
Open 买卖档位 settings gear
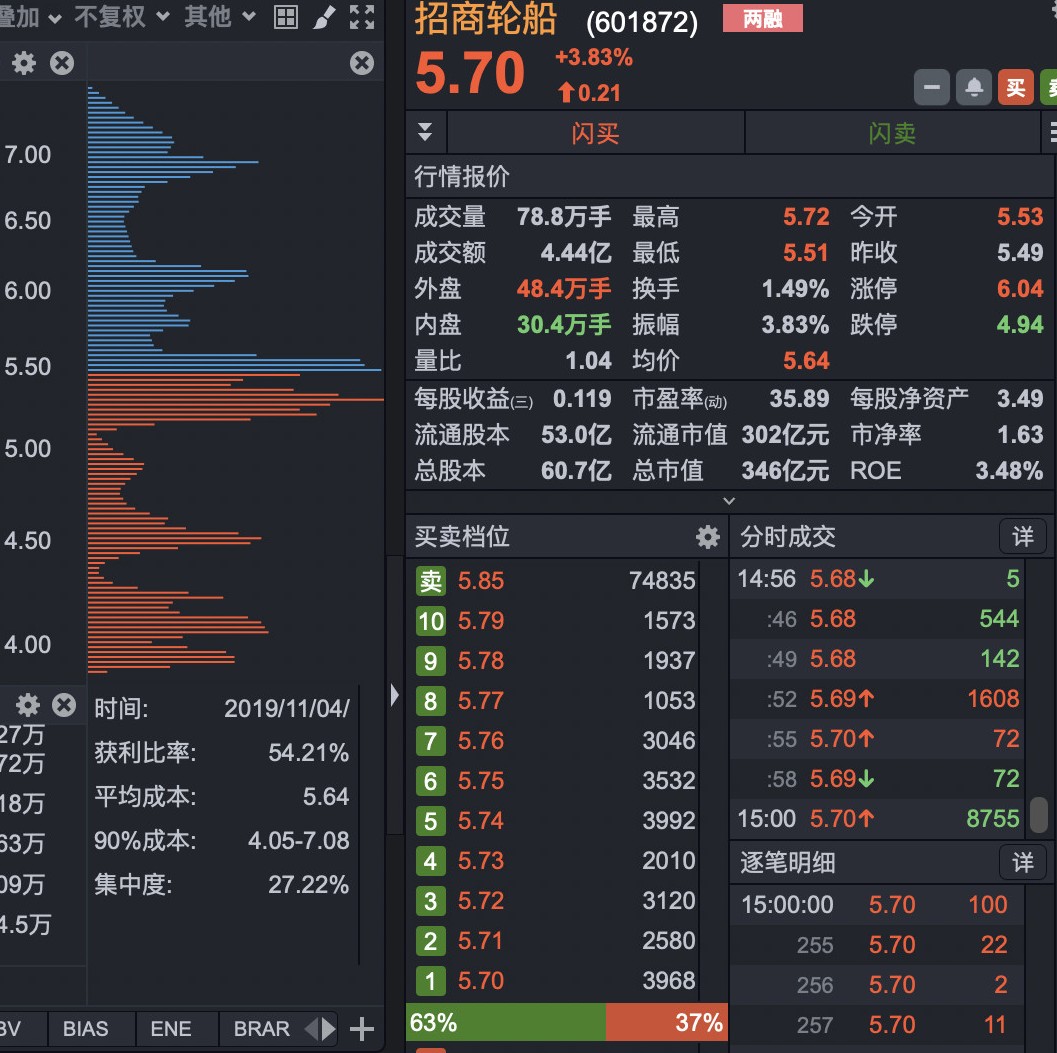pos(708,537)
